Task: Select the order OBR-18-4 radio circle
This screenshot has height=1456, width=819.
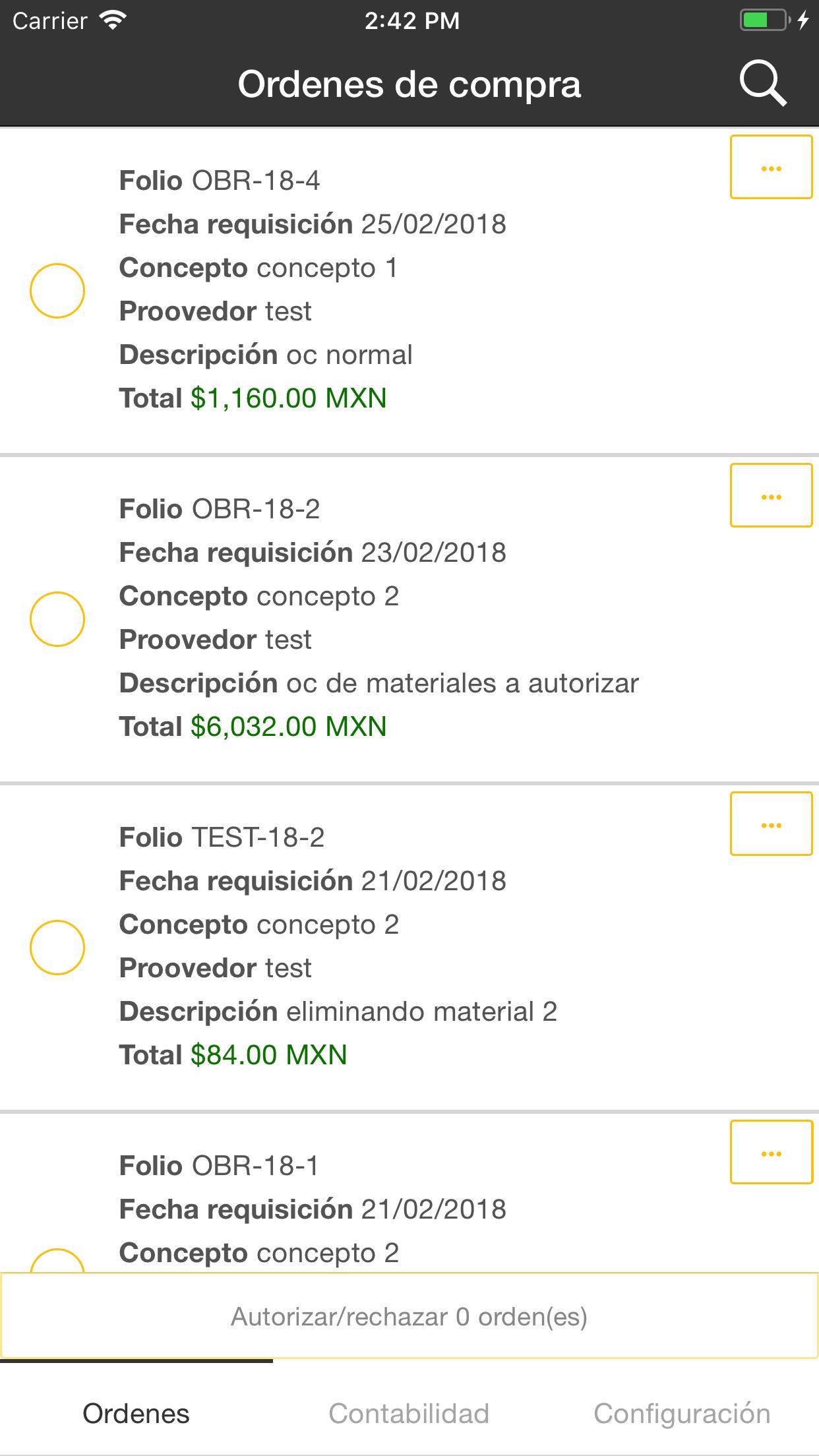Action: (x=57, y=291)
